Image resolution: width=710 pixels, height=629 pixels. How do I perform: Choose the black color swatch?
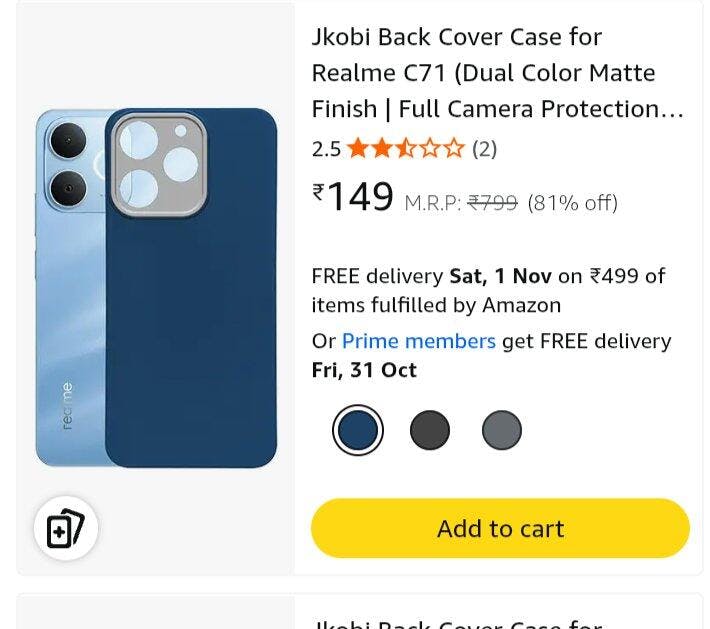tap(430, 430)
